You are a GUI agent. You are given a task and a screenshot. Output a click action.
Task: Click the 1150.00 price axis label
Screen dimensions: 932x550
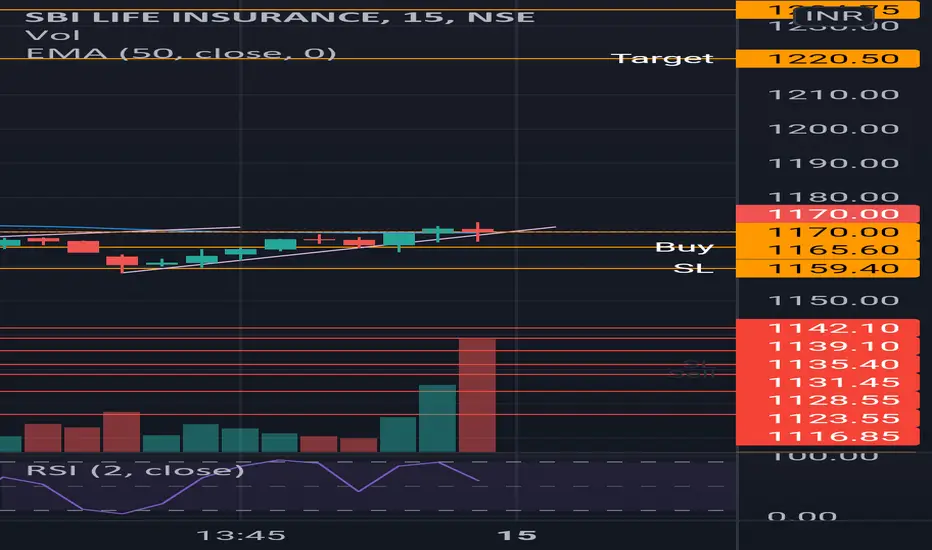833,300
